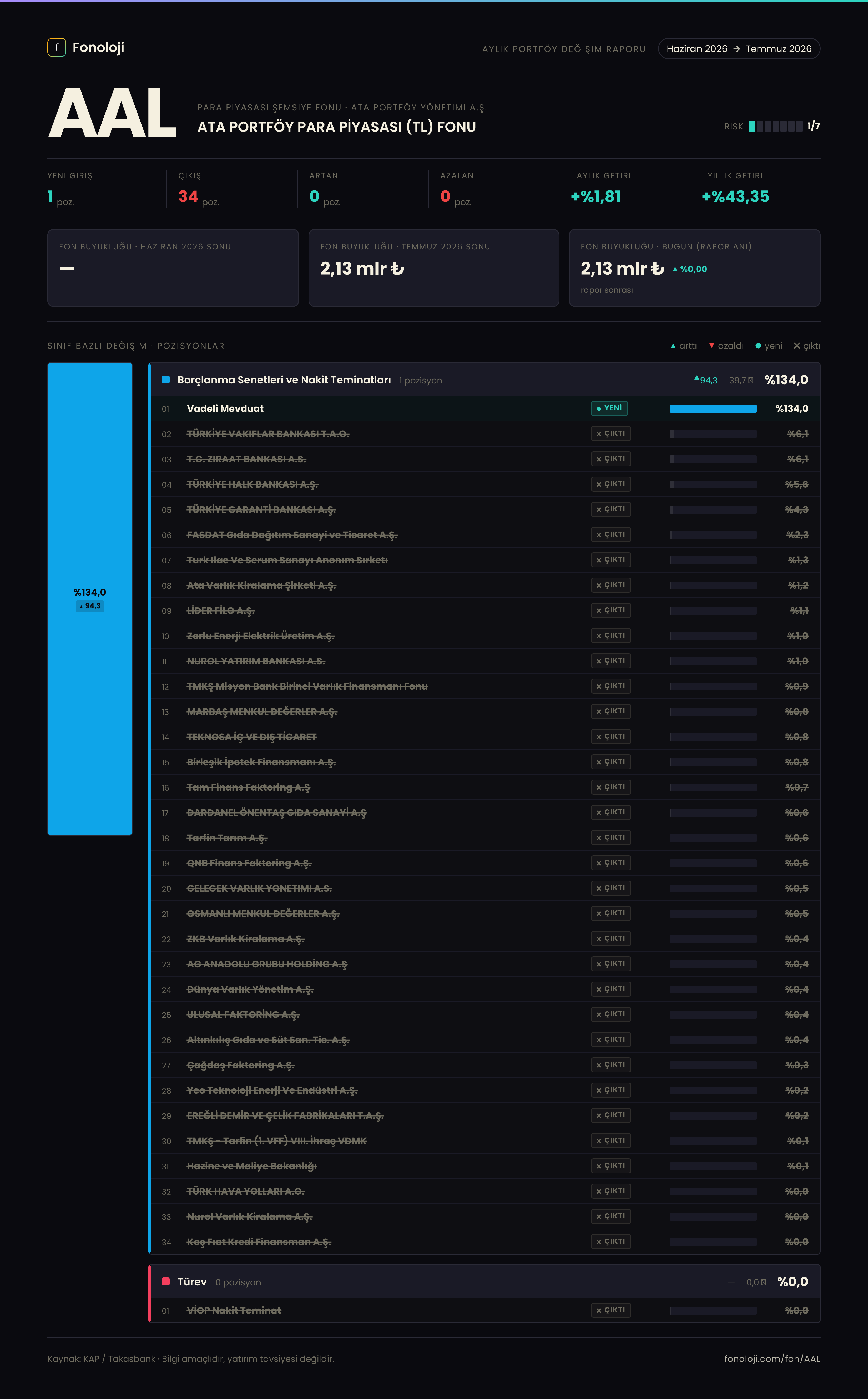
Task: Click the blue square beside Borçlanma Senetleri
Action: [x=166, y=380]
